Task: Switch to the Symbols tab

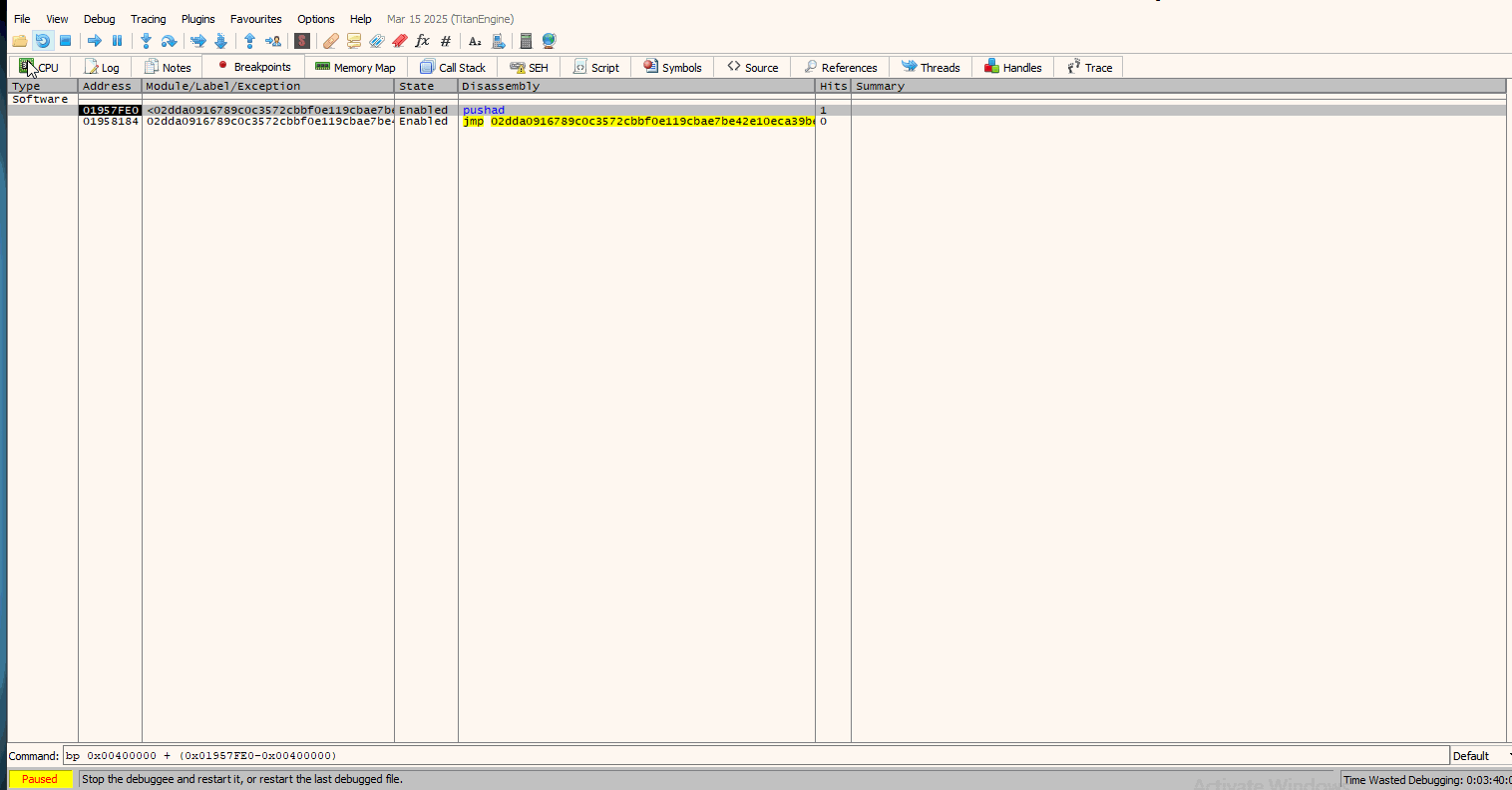Action: pyautogui.click(x=672, y=67)
